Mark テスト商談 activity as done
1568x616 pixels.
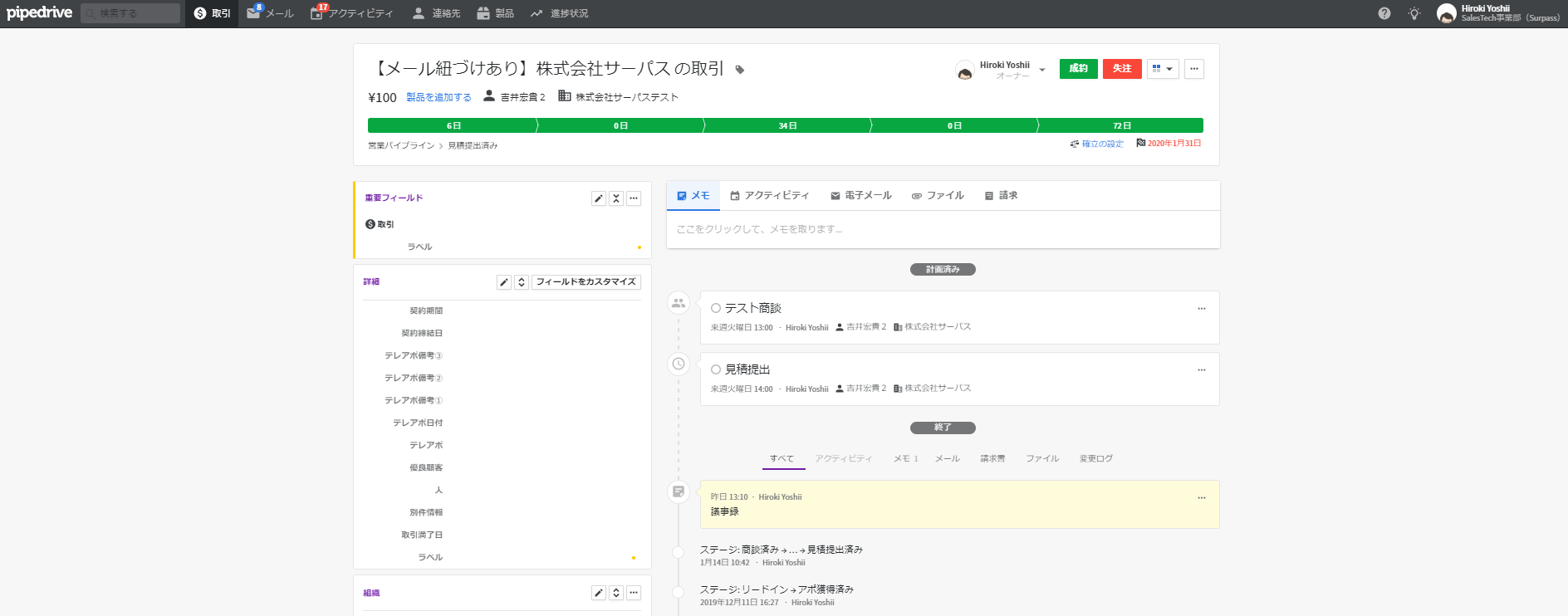[x=716, y=308]
